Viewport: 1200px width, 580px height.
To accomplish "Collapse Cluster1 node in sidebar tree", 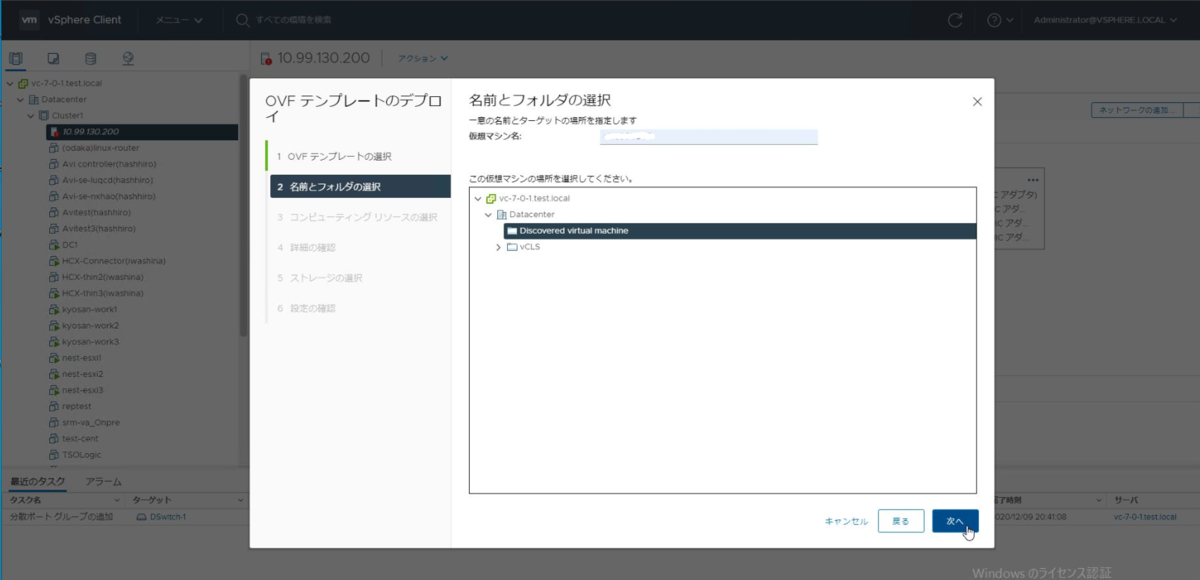I will (x=31, y=115).
